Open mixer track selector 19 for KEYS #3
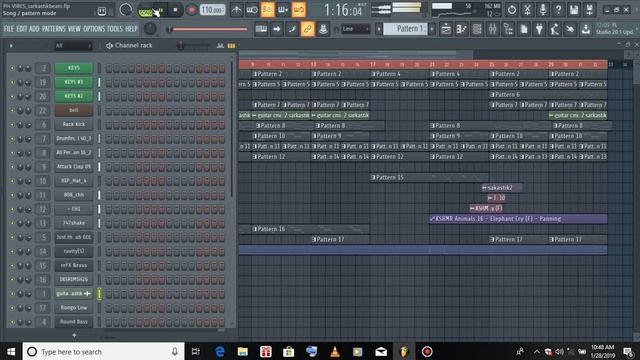The width and height of the screenshot is (640, 360). pyautogui.click(x=43, y=82)
